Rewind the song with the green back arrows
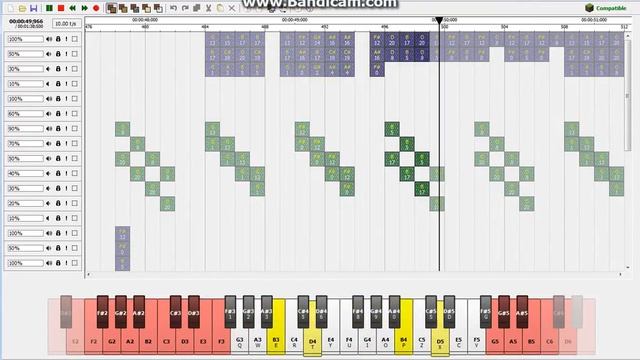 (x=73, y=8)
